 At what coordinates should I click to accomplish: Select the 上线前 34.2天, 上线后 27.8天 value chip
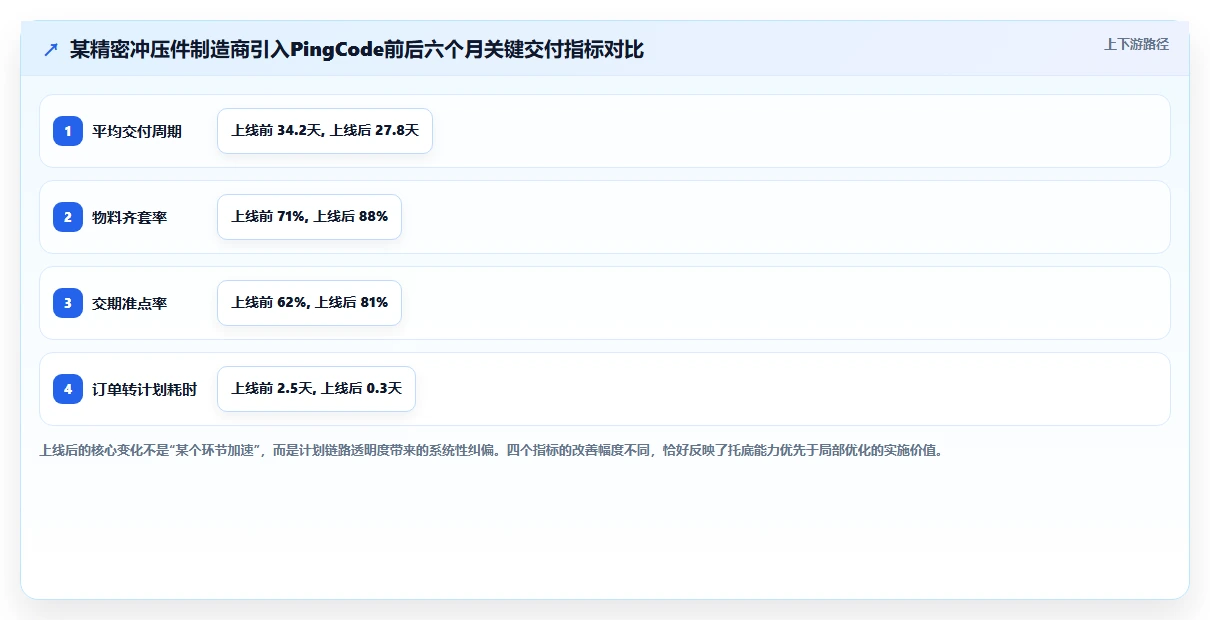(325, 131)
